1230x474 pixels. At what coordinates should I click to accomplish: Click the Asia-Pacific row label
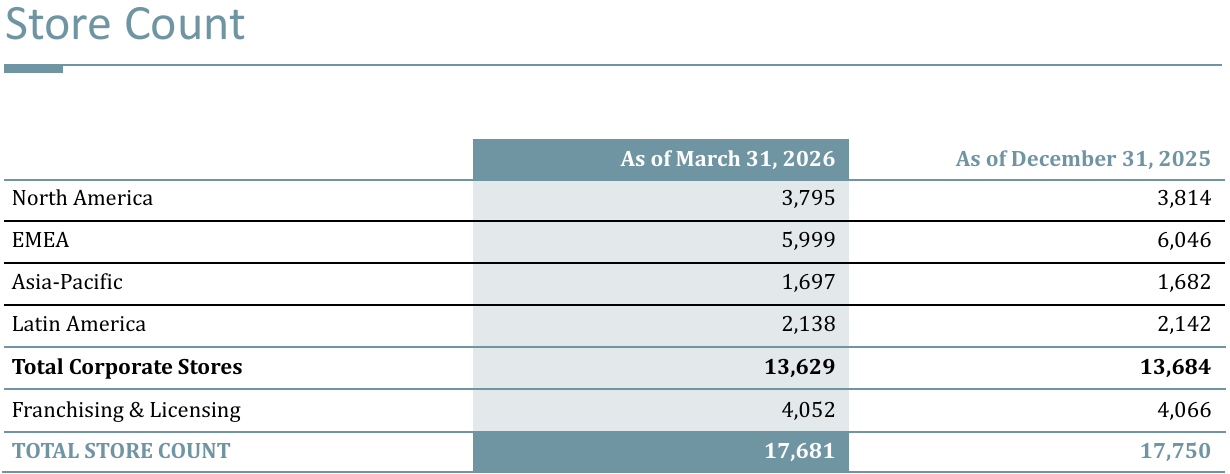click(67, 282)
